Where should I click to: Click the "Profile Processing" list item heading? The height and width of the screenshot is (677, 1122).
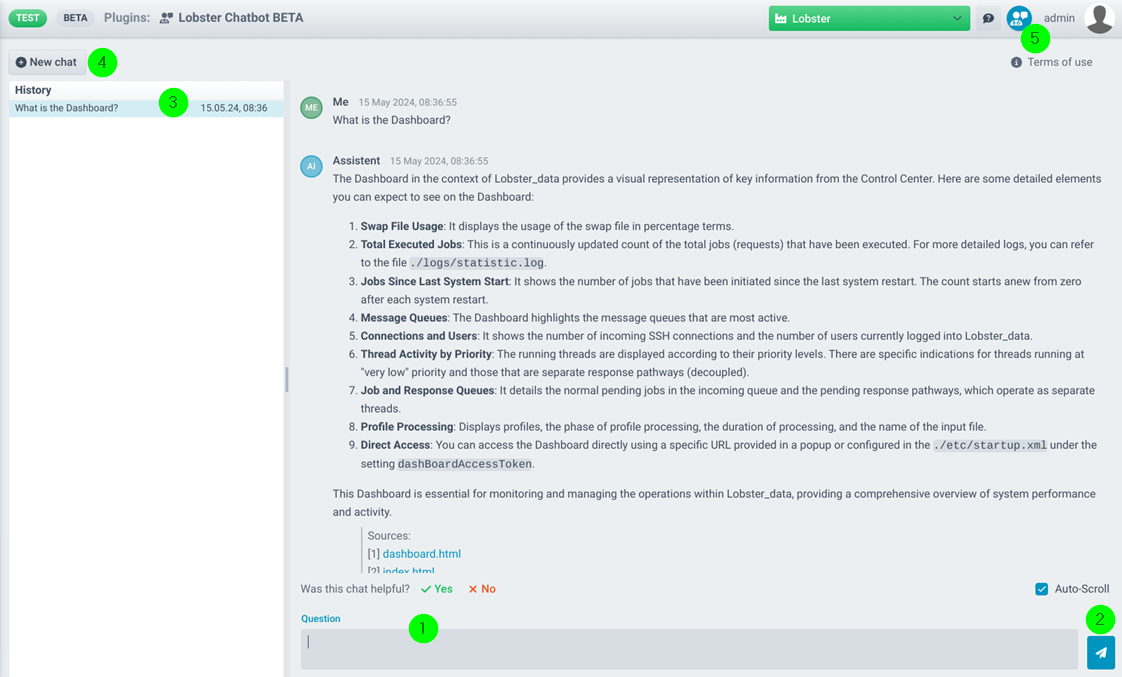(406, 427)
